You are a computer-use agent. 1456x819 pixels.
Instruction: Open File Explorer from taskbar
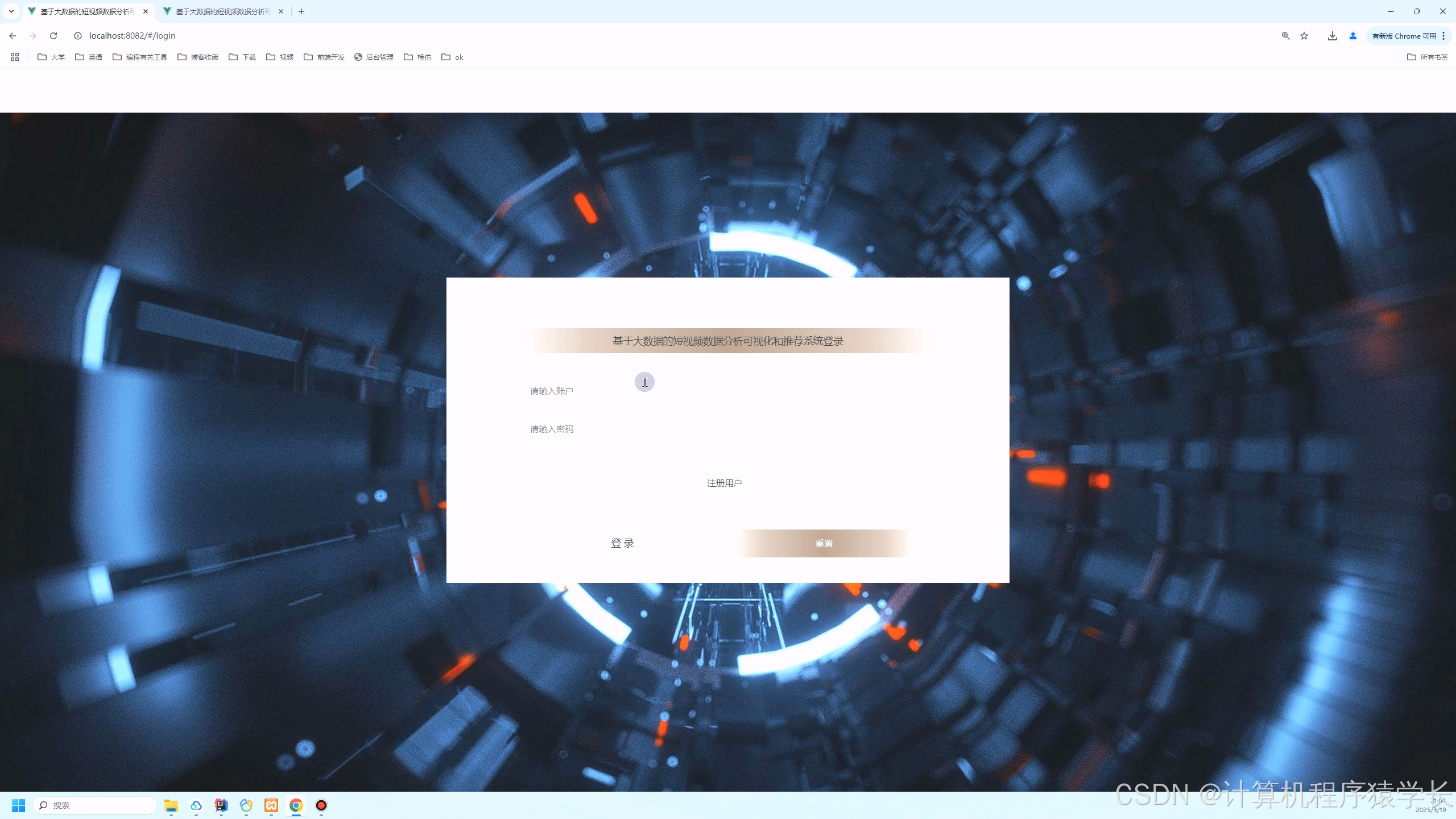[x=171, y=805]
